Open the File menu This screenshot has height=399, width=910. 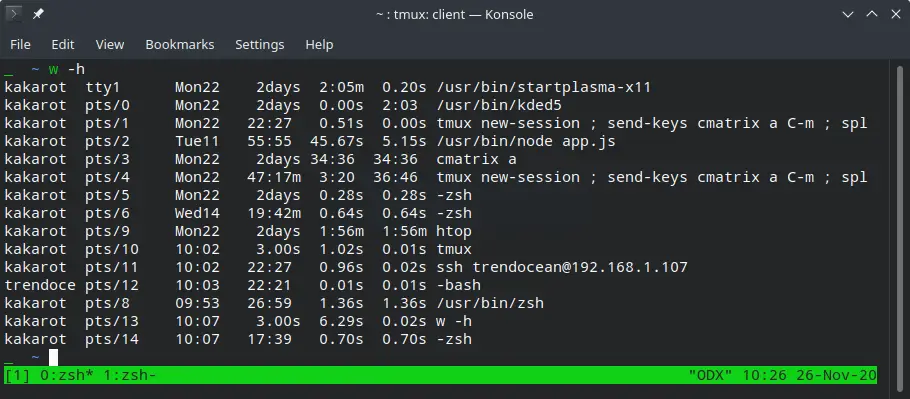coord(20,45)
